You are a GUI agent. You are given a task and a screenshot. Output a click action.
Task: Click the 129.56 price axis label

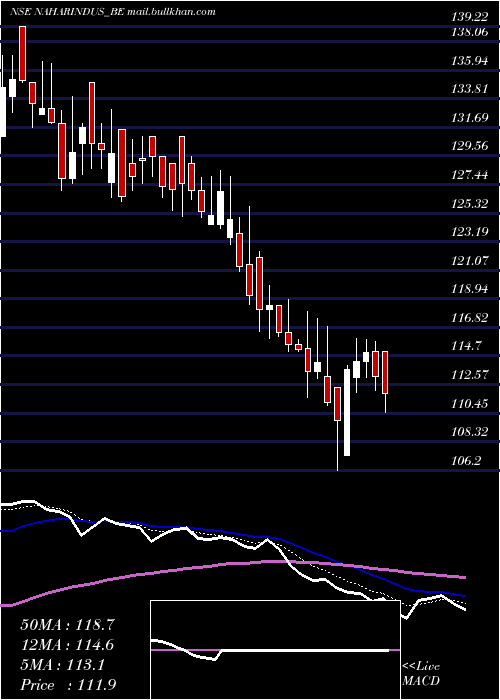(470, 146)
